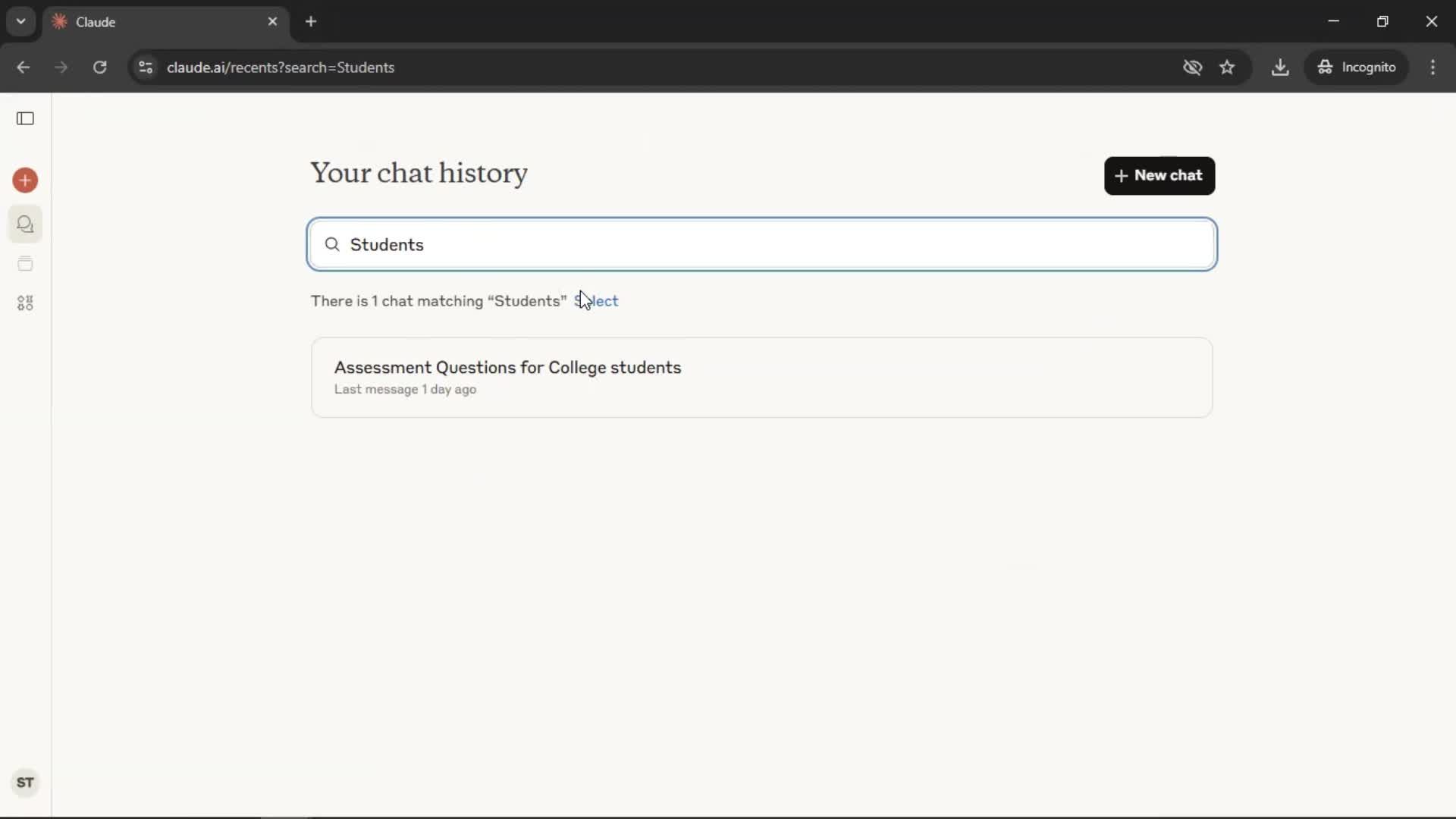
Task: Click the New chat button
Action: 1159,176
